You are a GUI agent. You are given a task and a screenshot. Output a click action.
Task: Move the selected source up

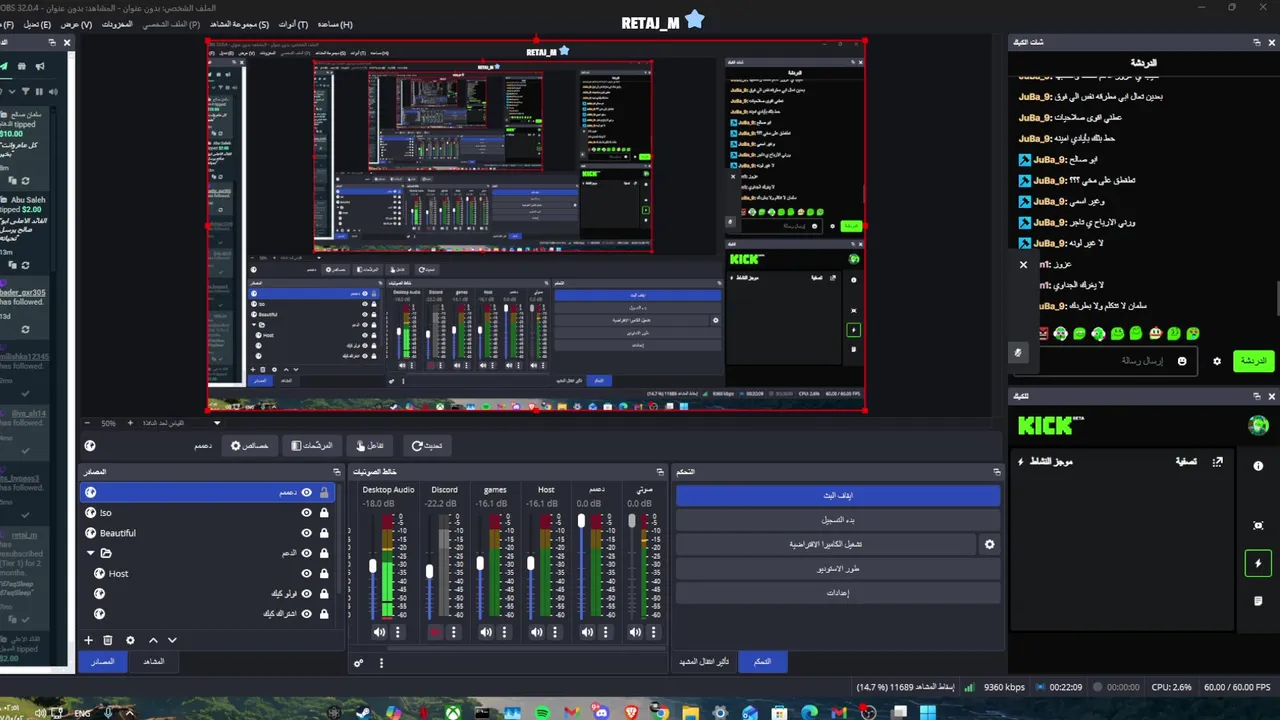coord(153,640)
